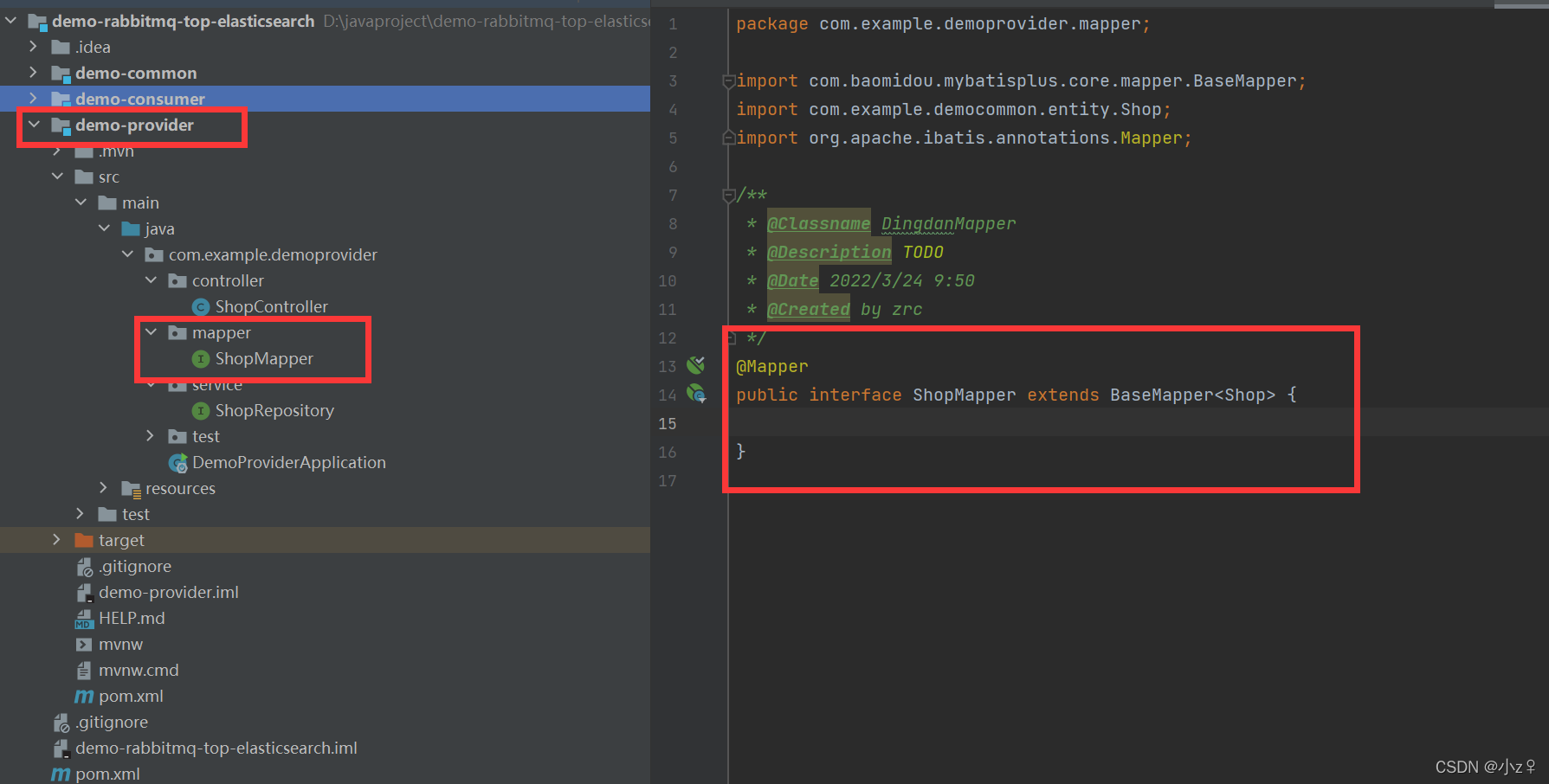The width and height of the screenshot is (1549, 784).
Task: Click the root .gitignore file icon
Action: (61, 723)
